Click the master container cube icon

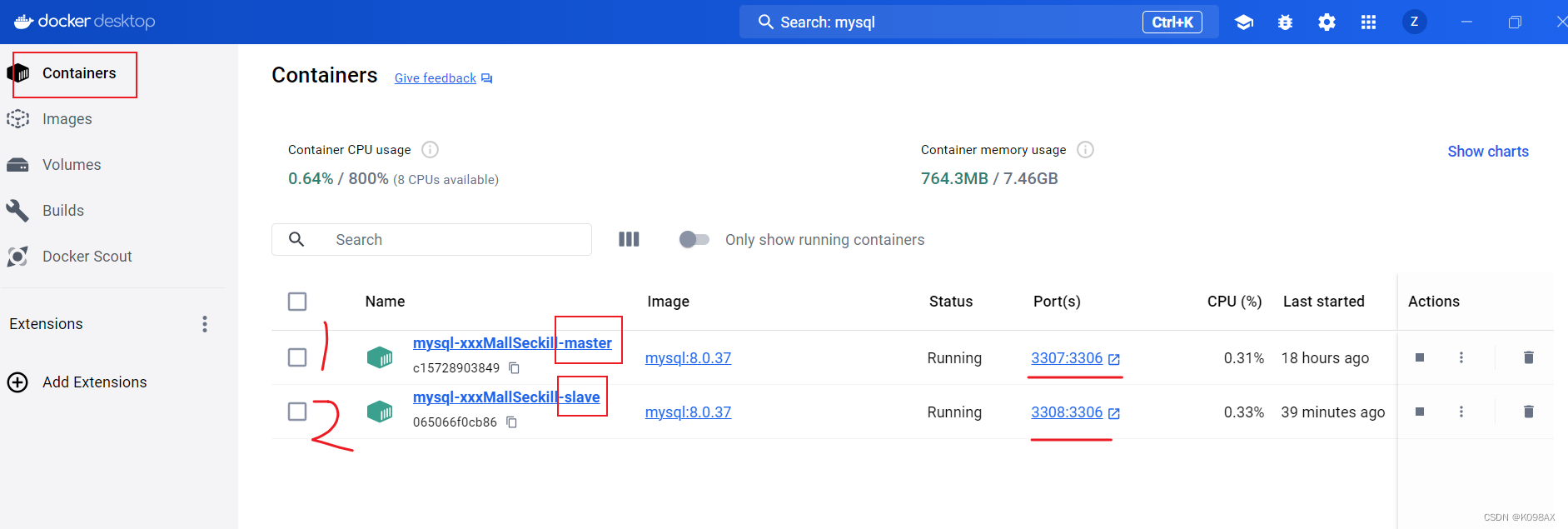(x=380, y=357)
